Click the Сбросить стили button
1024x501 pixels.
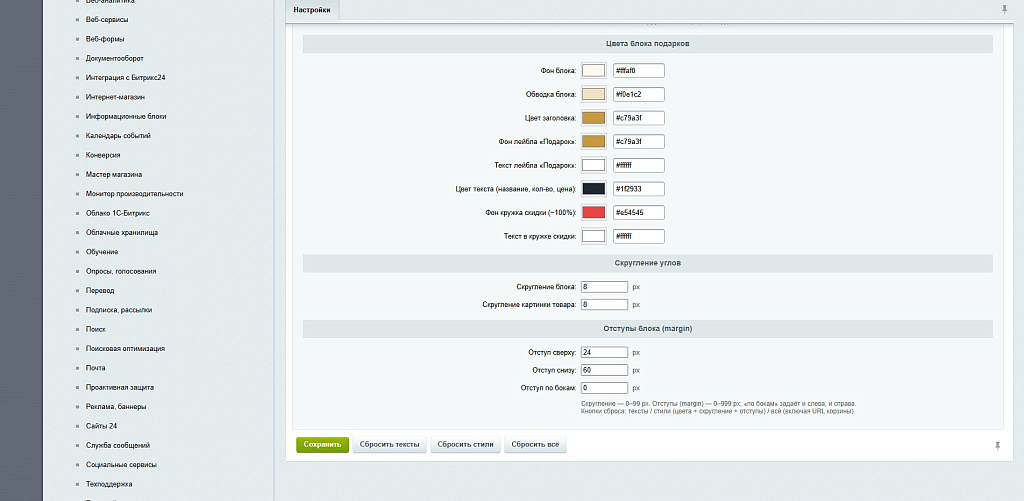click(466, 445)
